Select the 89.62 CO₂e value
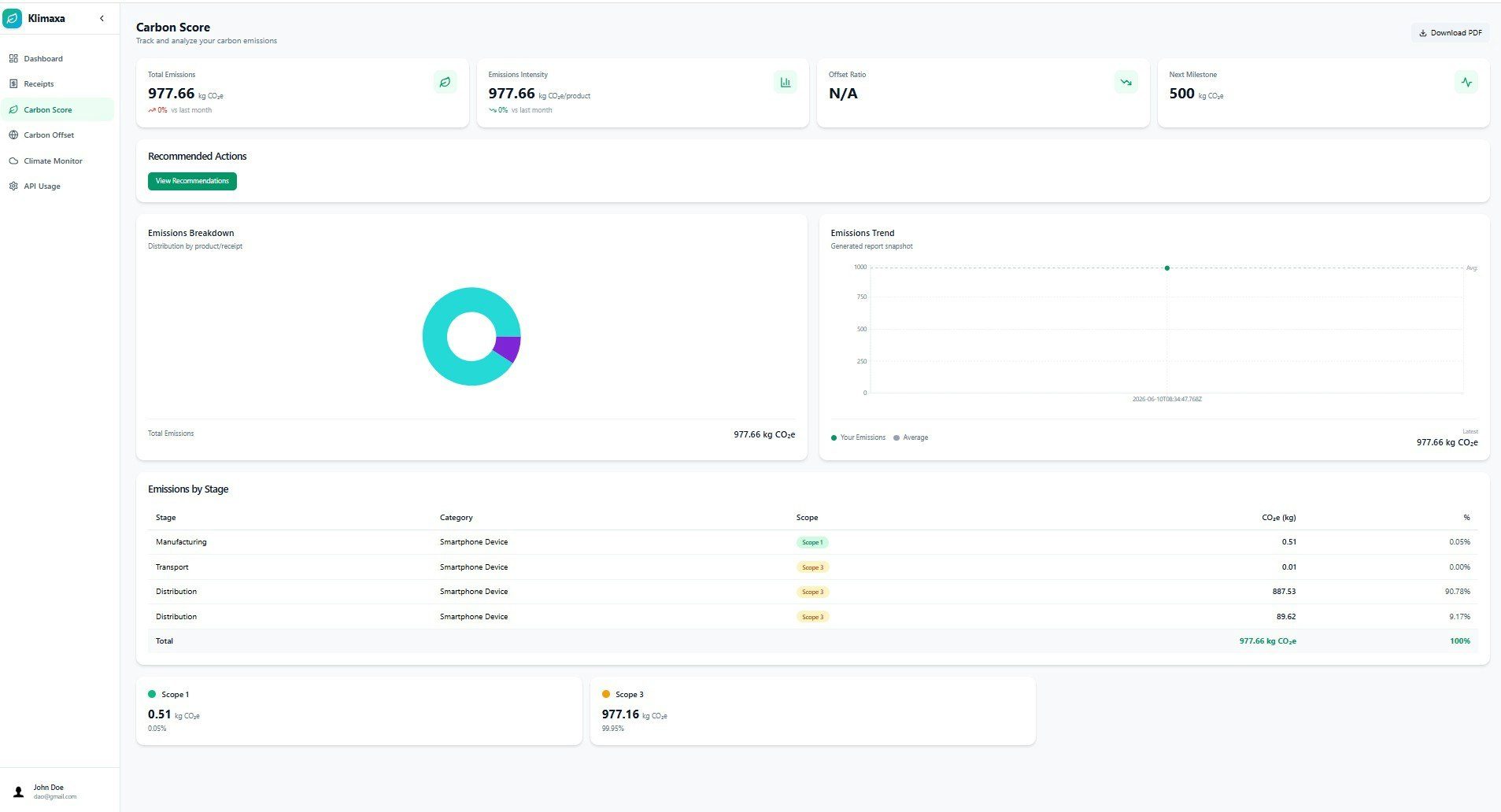Image resolution: width=1501 pixels, height=812 pixels. coord(1286,617)
